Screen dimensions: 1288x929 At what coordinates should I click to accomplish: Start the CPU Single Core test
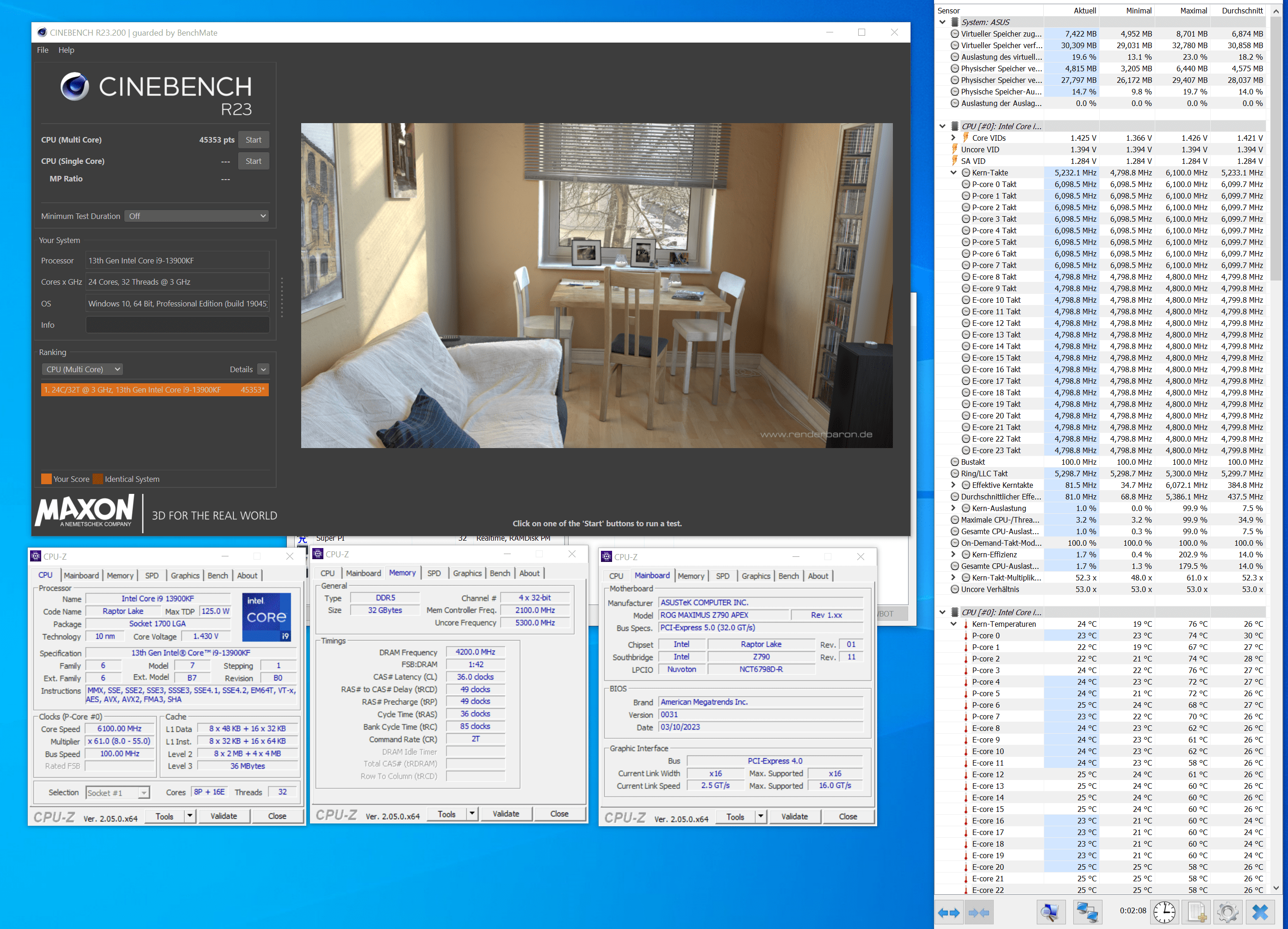click(x=253, y=162)
